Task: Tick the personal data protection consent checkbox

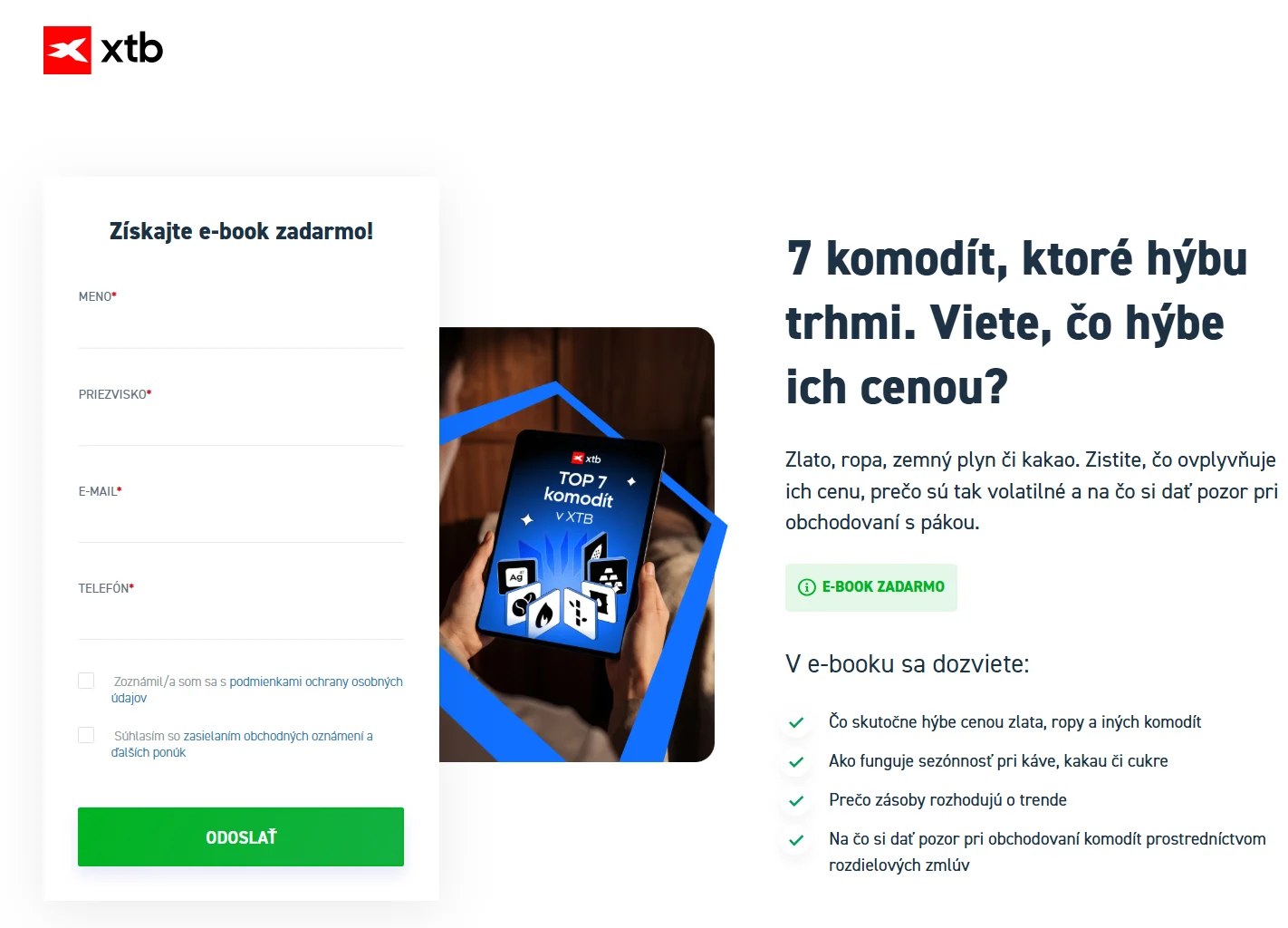Action: 86,681
